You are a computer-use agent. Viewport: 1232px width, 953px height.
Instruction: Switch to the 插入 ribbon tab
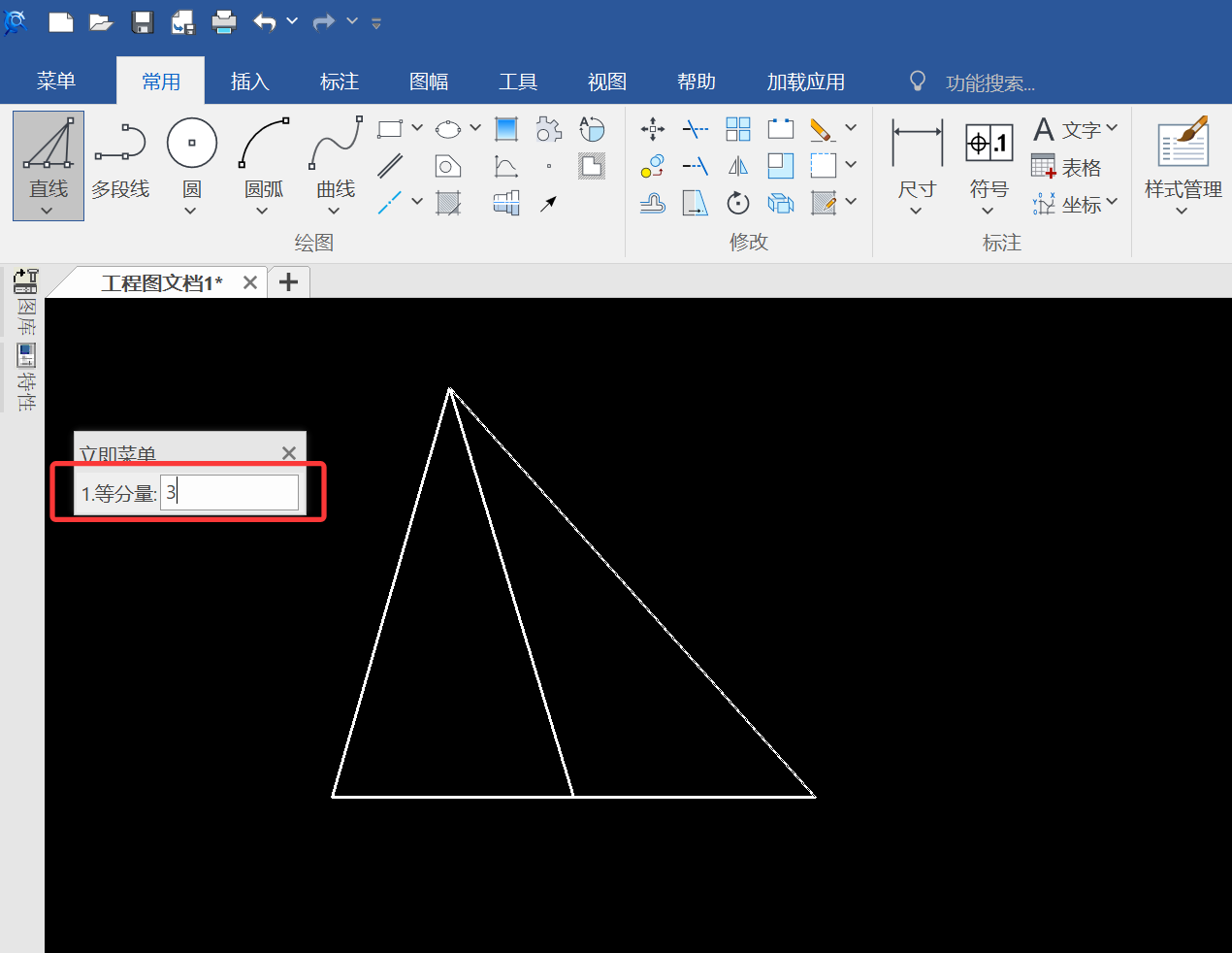point(249,82)
